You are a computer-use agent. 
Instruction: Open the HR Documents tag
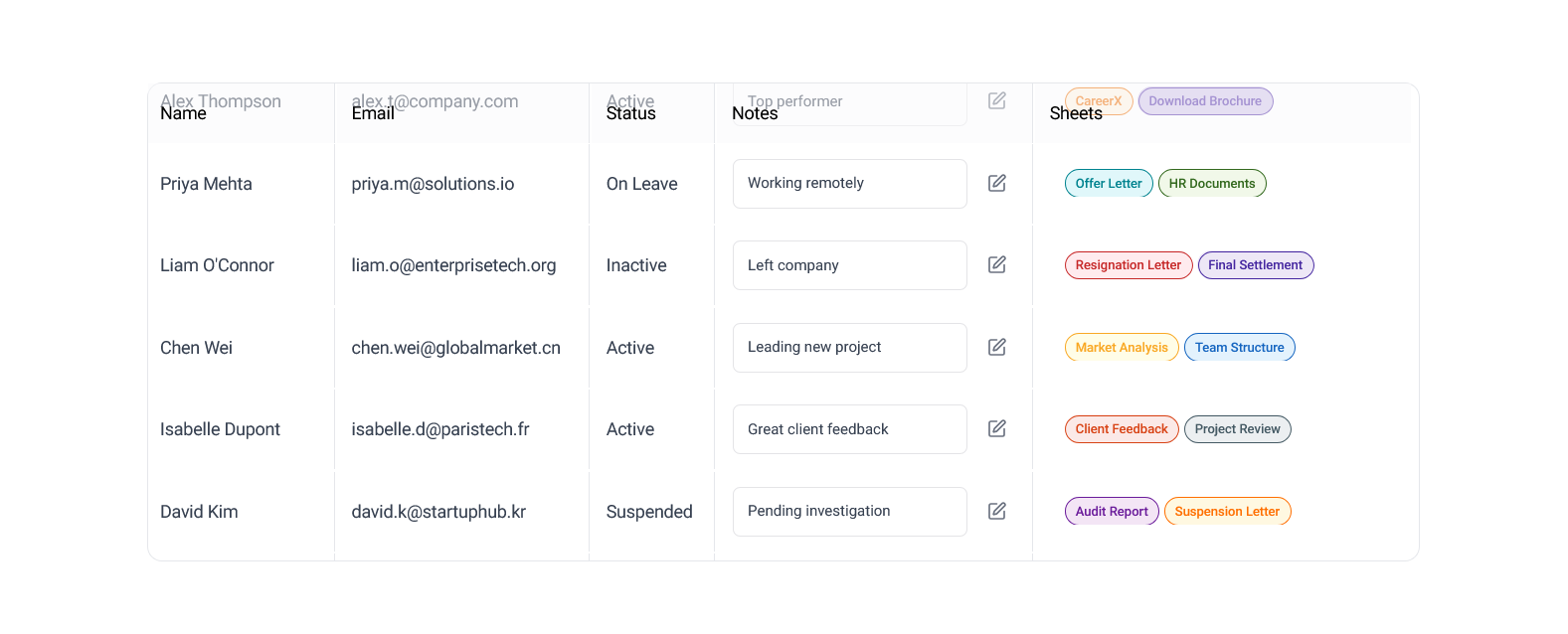coord(1212,183)
